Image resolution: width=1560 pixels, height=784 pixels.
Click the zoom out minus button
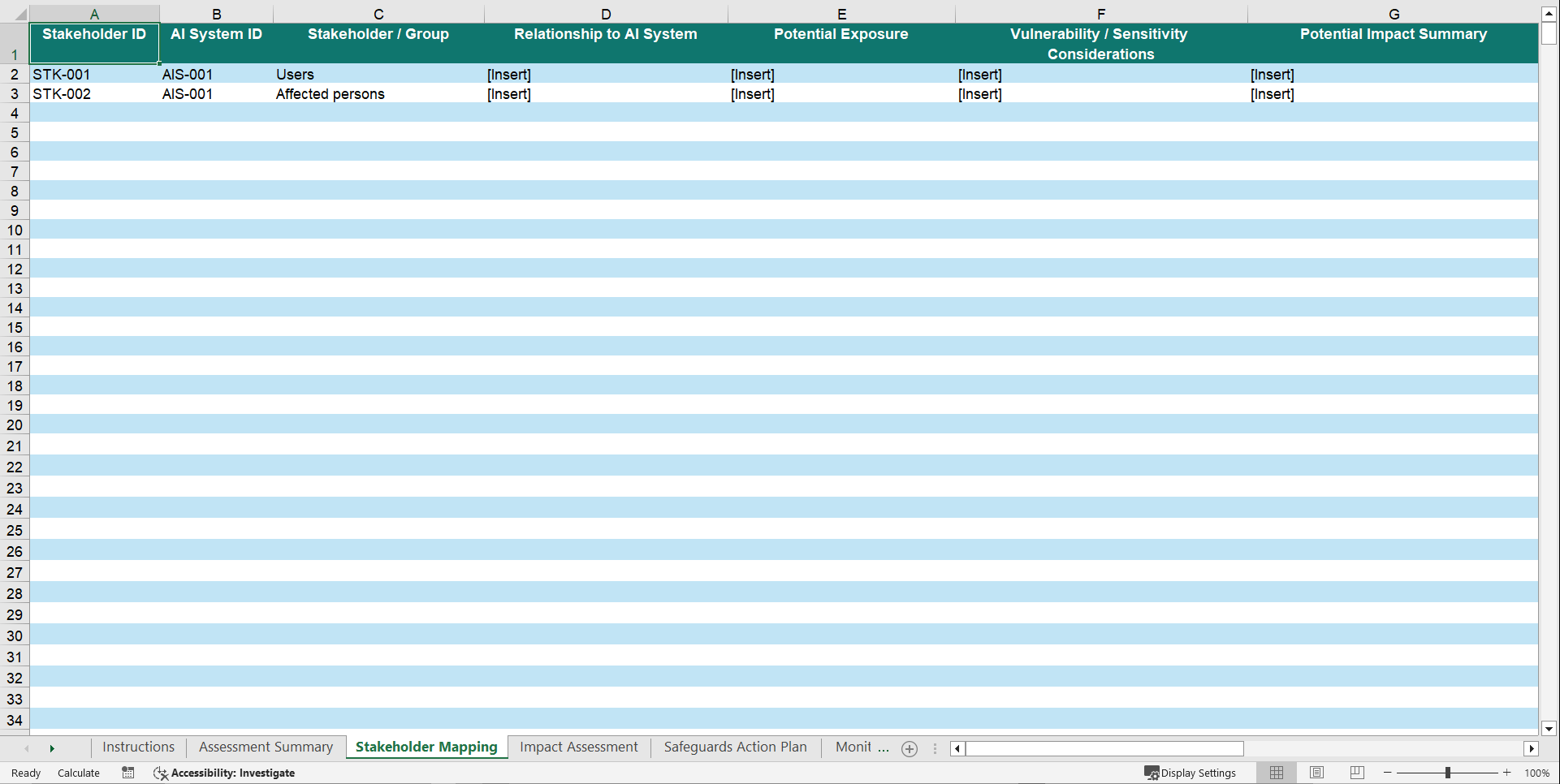click(1387, 773)
